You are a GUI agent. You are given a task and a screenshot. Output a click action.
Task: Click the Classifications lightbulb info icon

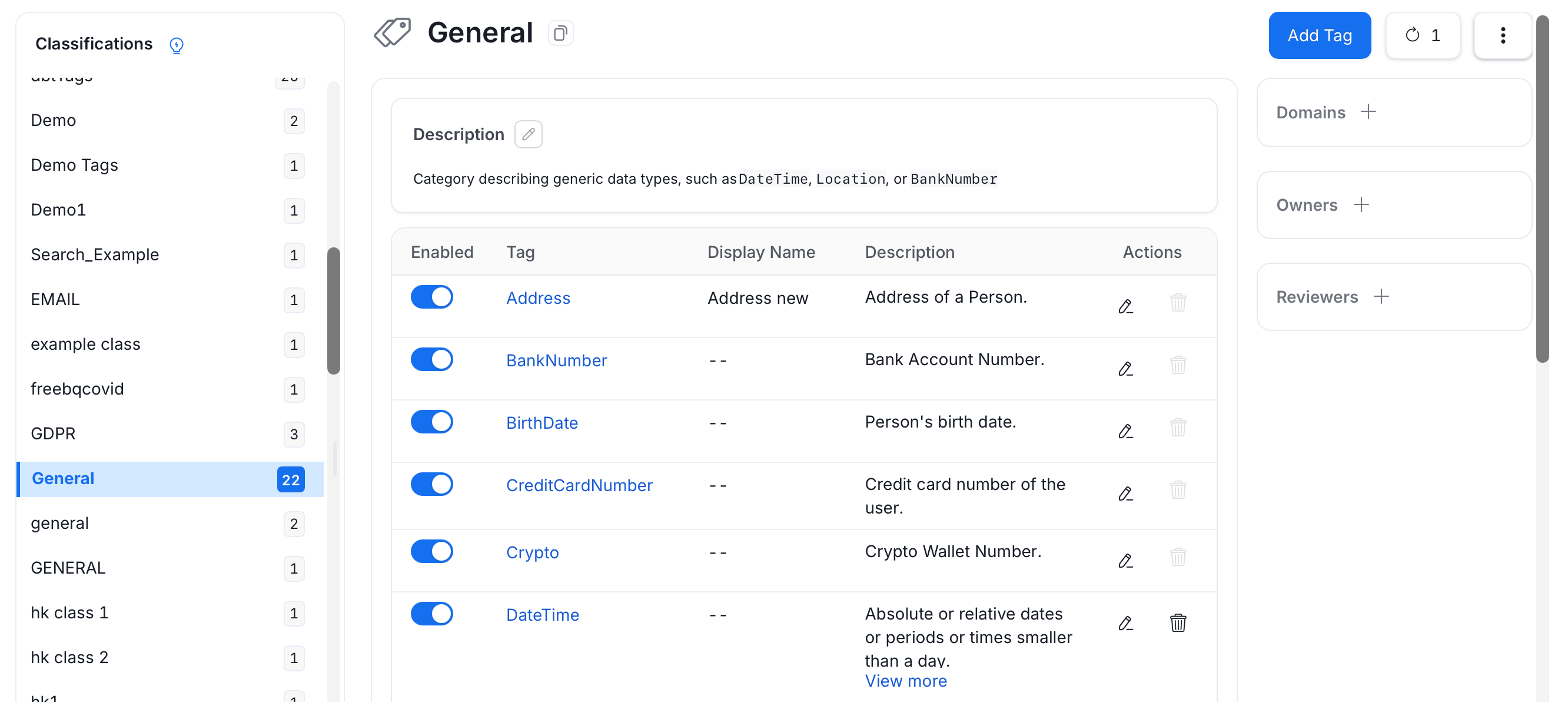coord(177,45)
